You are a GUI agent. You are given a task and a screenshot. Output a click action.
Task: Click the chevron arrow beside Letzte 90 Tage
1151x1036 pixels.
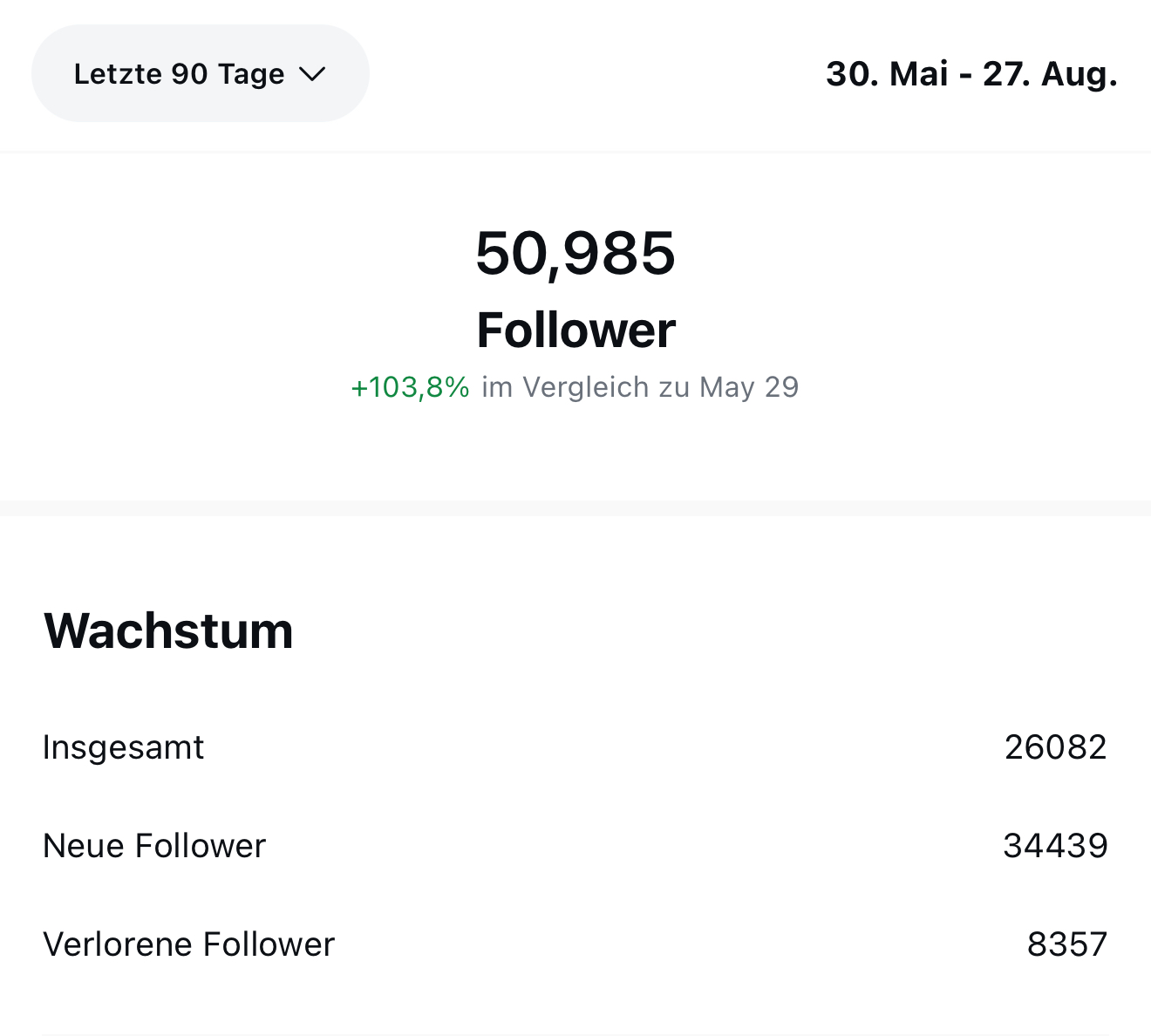(312, 74)
